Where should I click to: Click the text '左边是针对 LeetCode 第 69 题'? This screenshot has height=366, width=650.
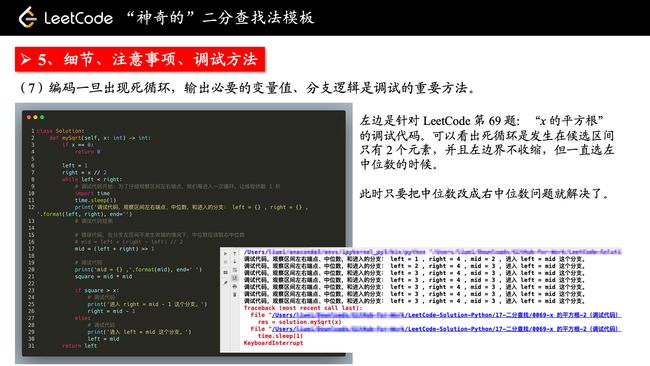(x=439, y=121)
